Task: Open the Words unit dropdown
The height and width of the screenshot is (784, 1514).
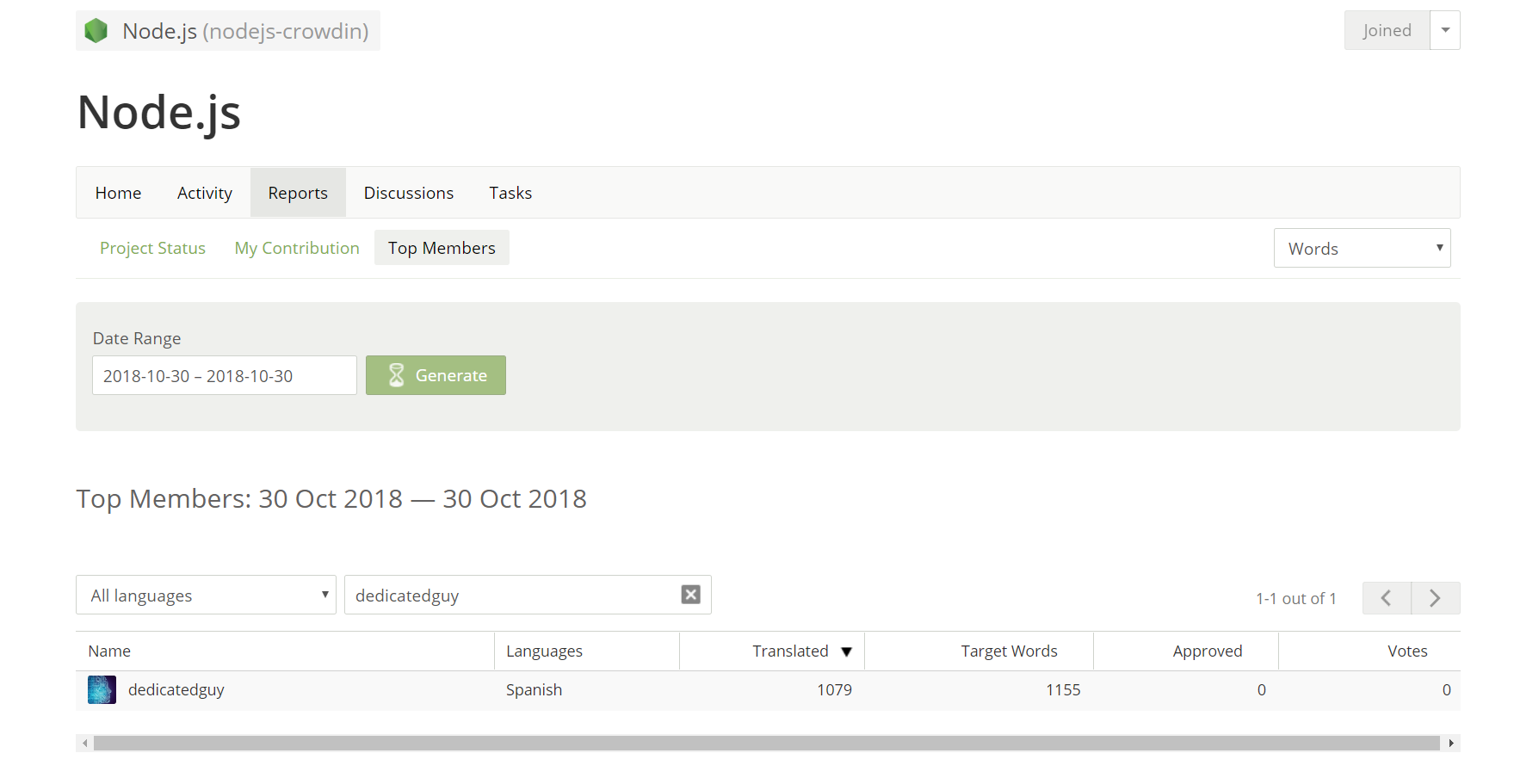Action: pyautogui.click(x=1362, y=248)
